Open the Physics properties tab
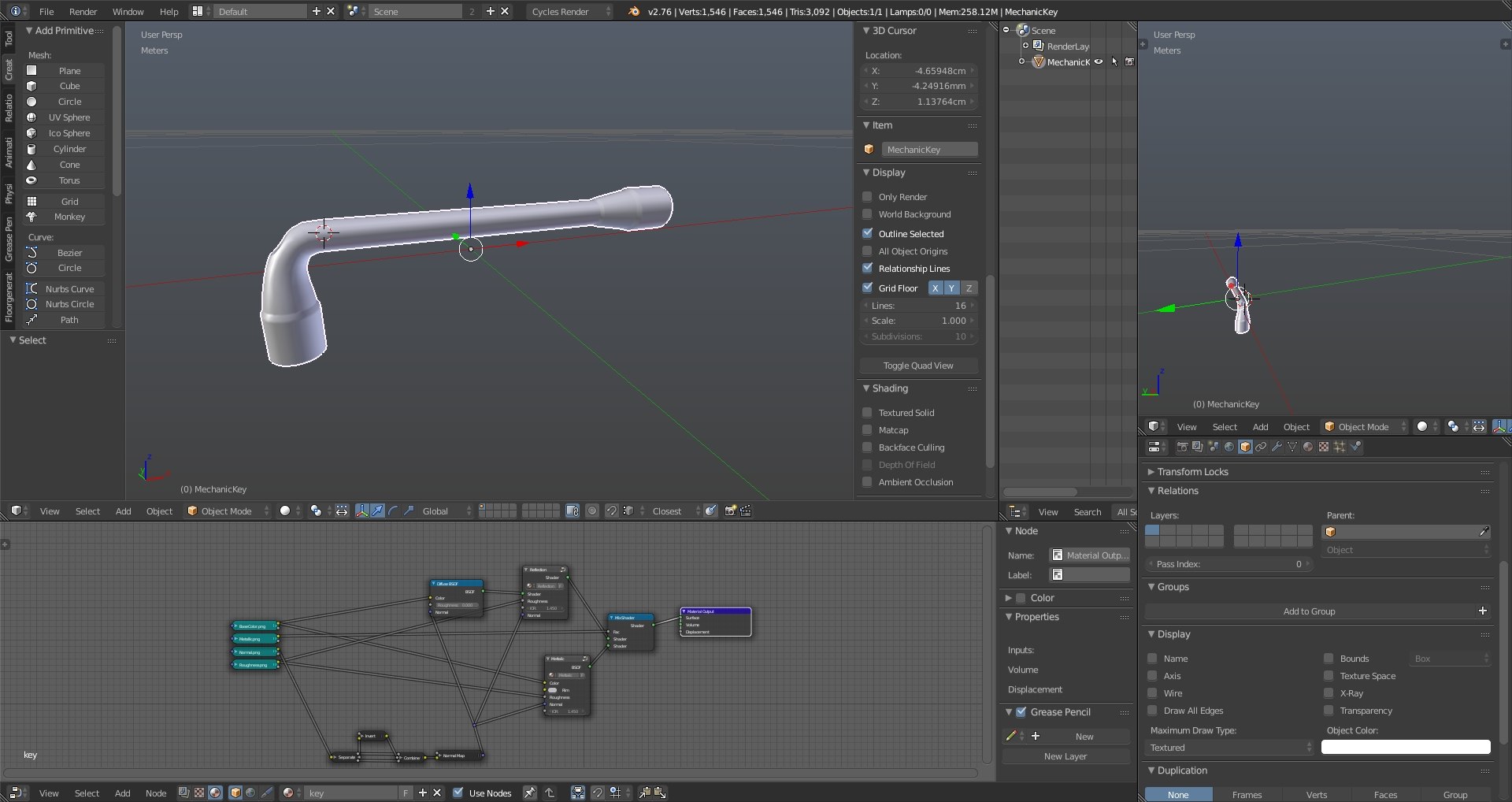The image size is (1512, 802). tap(1355, 447)
